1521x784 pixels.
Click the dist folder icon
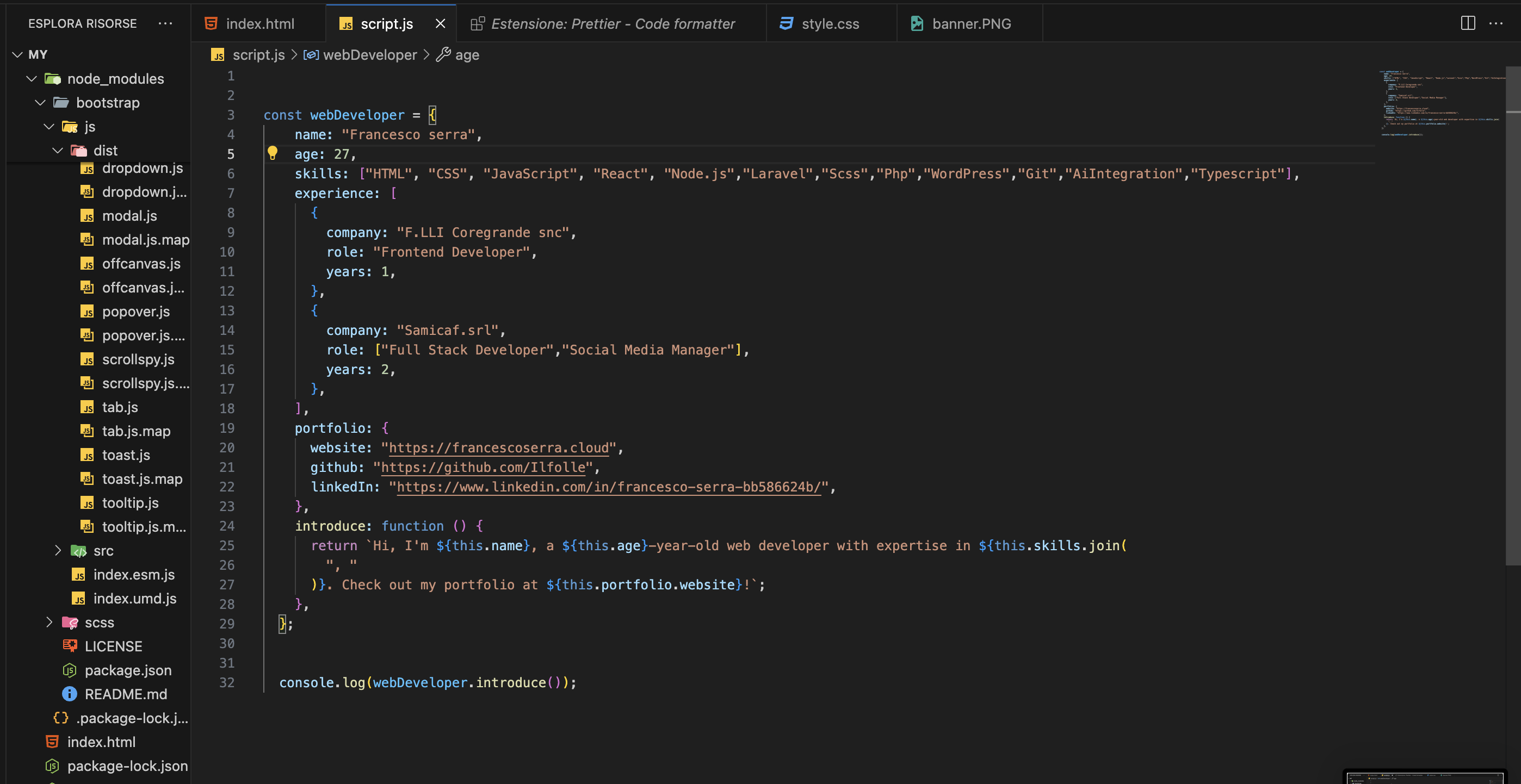click(x=78, y=151)
